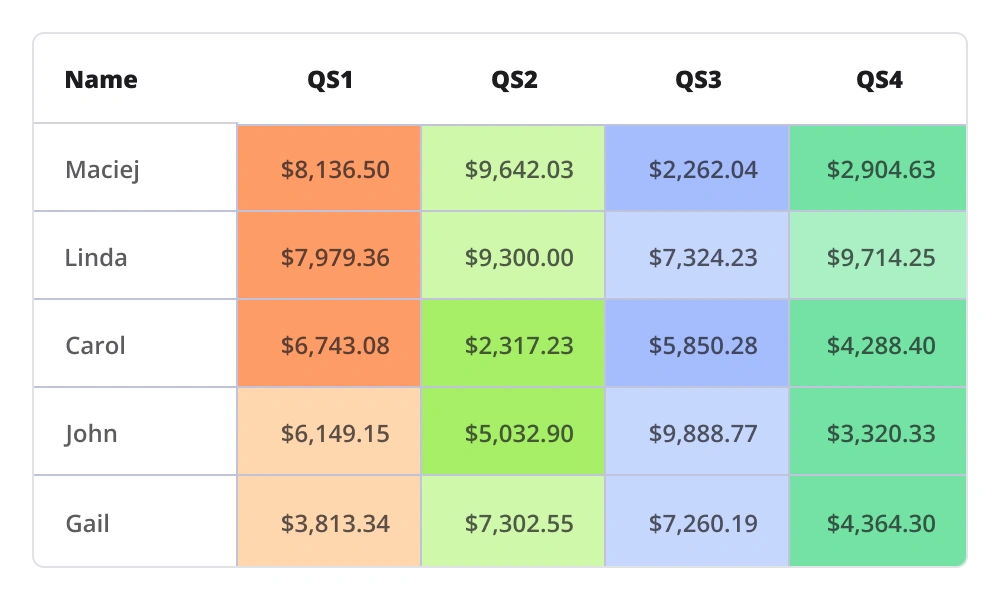
Task: Select the Carol name cell
Action: click(96, 346)
